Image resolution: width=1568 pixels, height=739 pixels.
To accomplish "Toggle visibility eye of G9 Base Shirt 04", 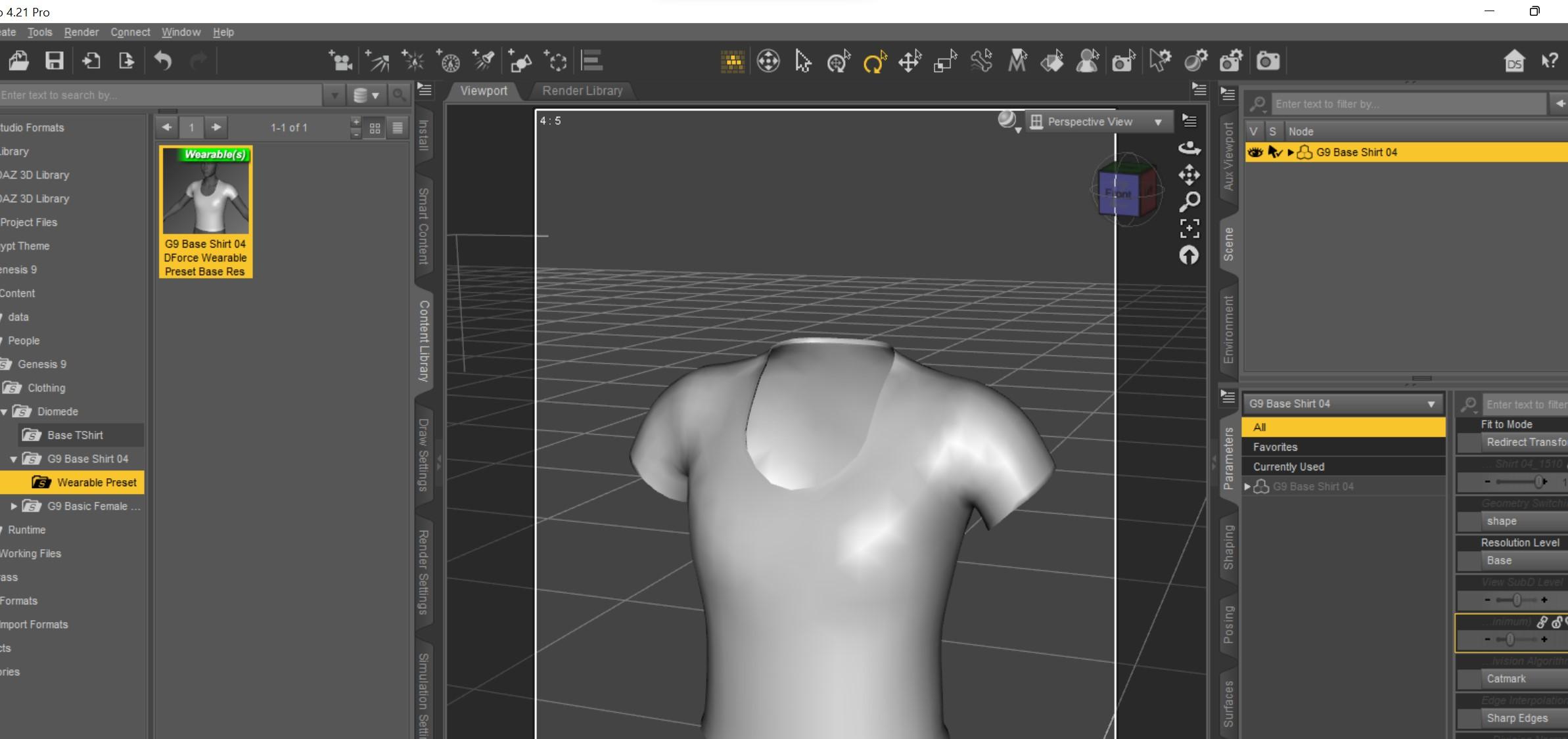I will tap(1255, 152).
